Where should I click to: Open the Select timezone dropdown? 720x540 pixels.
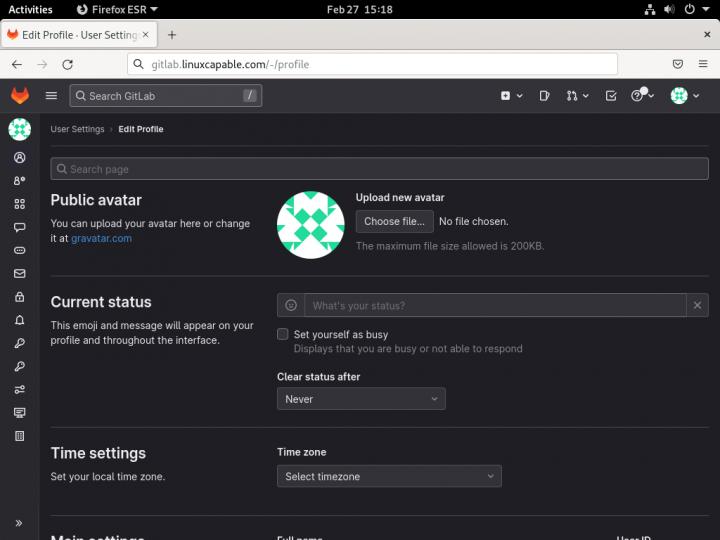(x=389, y=476)
